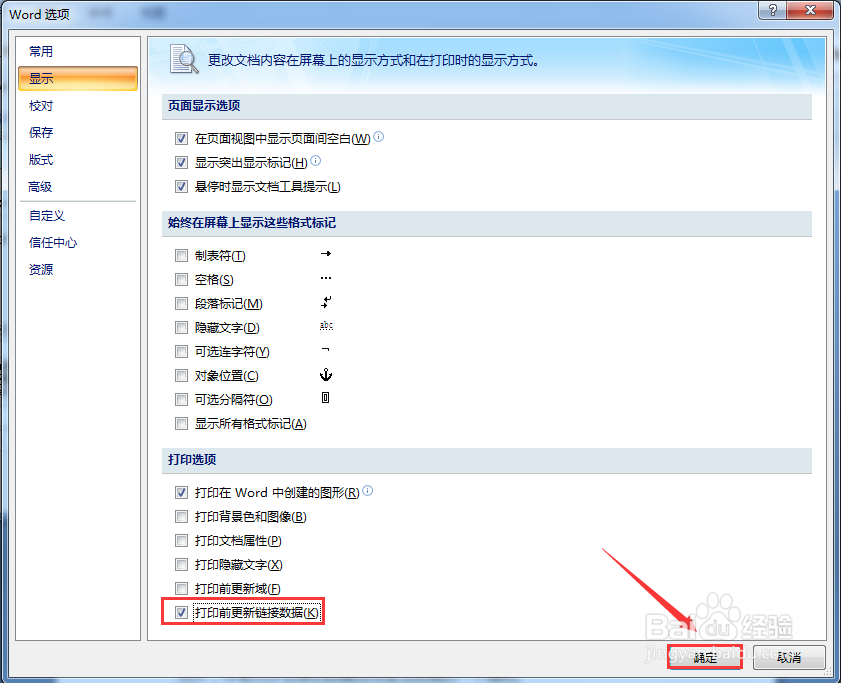
Task: Check 可选分隔符 checkbox
Action: tap(181, 400)
